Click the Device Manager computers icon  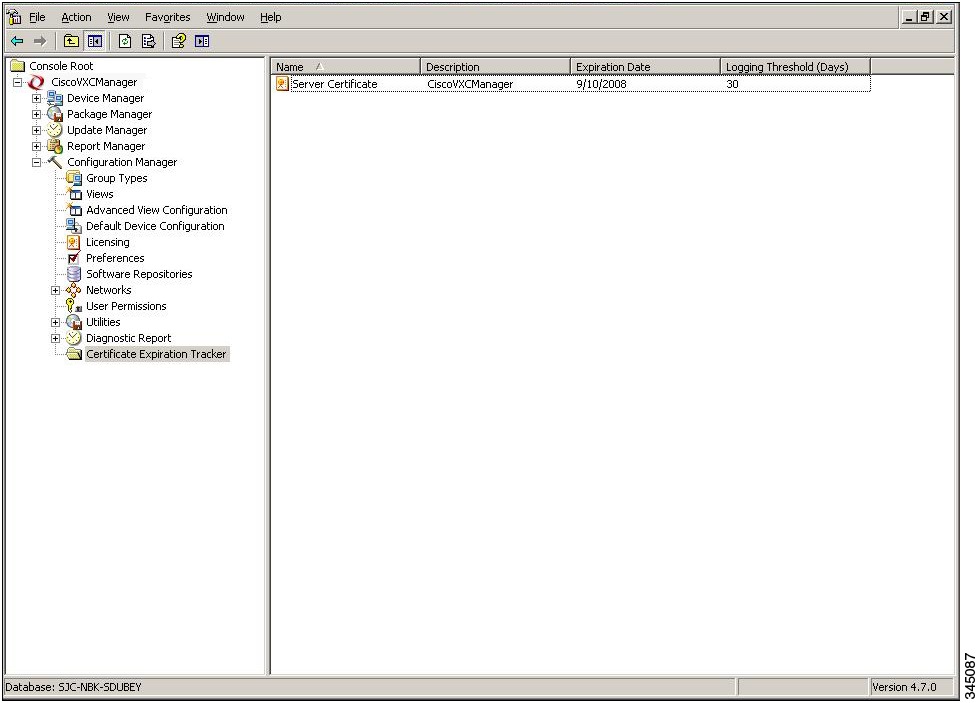[55, 98]
